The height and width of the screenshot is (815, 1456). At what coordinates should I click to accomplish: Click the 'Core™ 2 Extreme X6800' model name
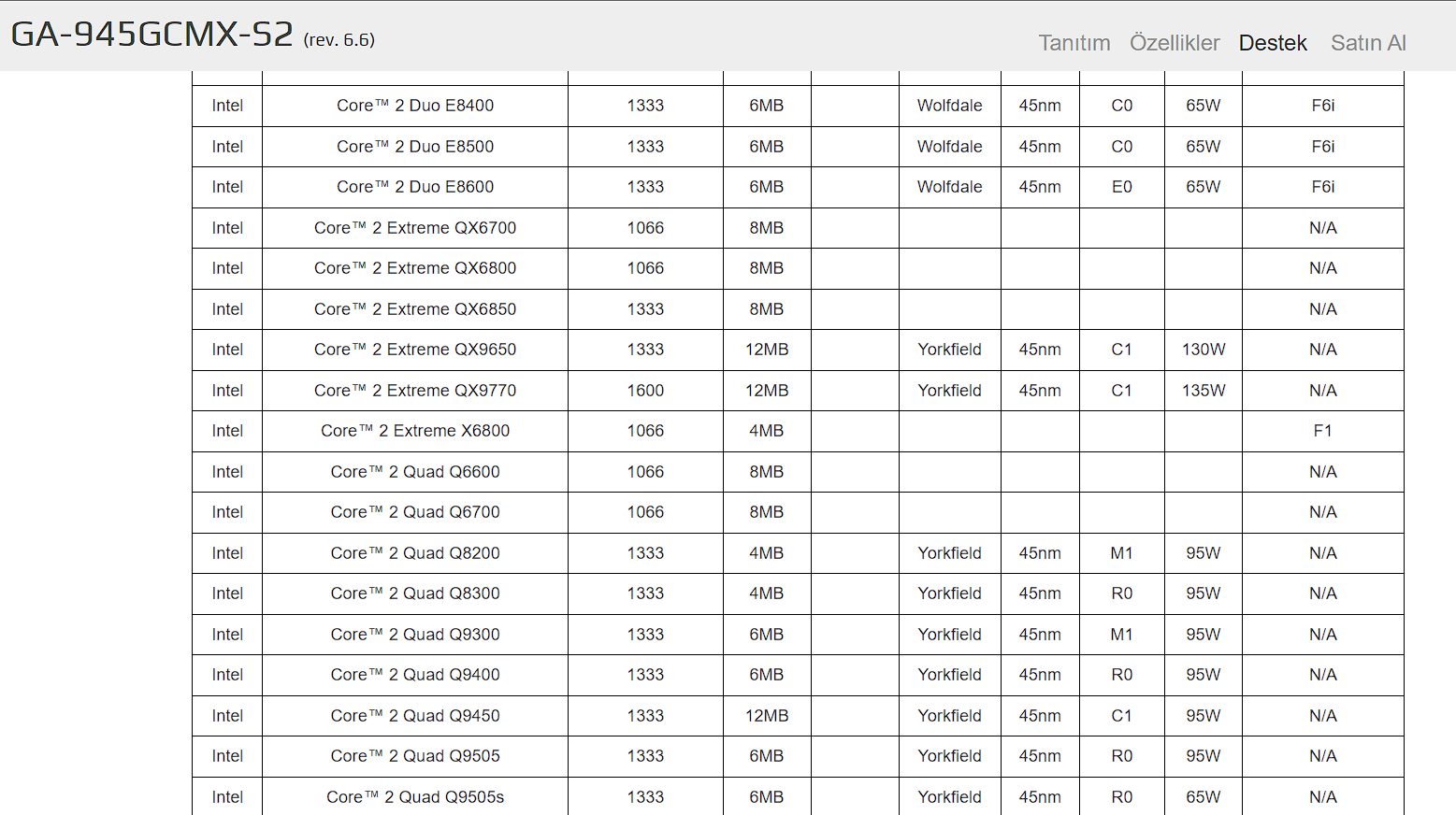415,431
